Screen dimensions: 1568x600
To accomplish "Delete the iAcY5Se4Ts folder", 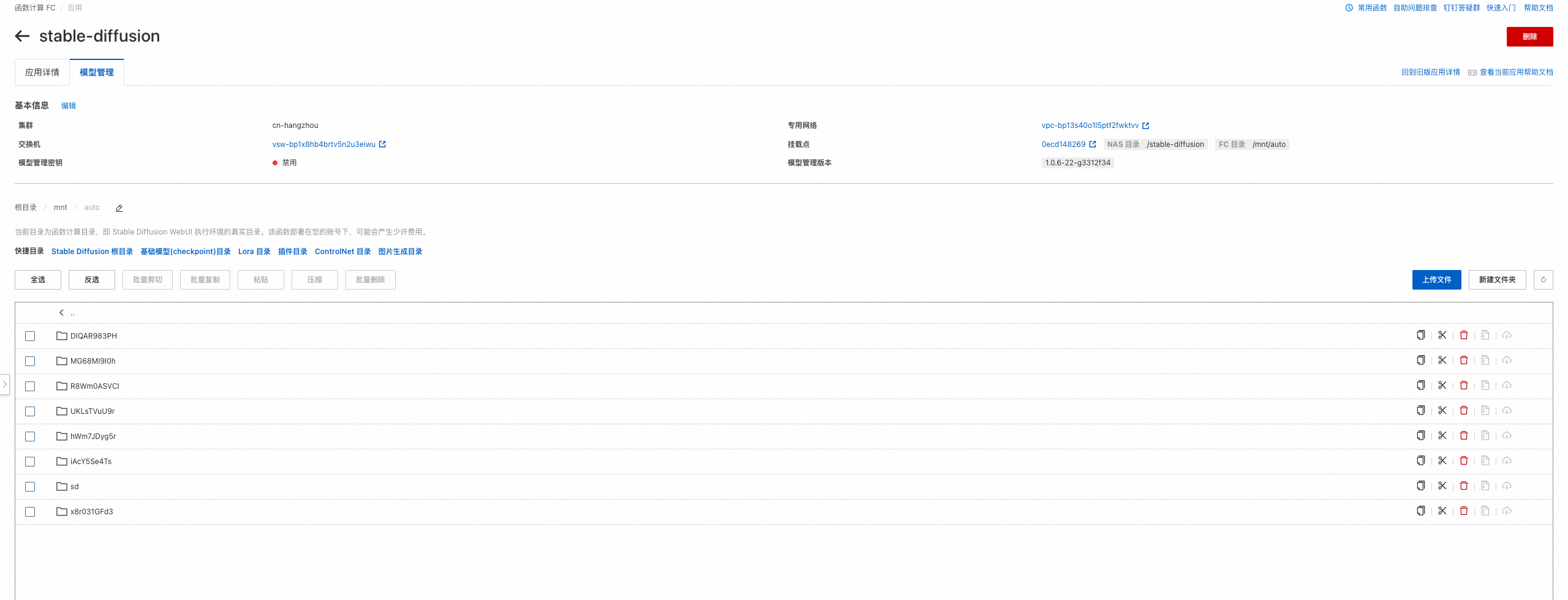I will [1464, 460].
